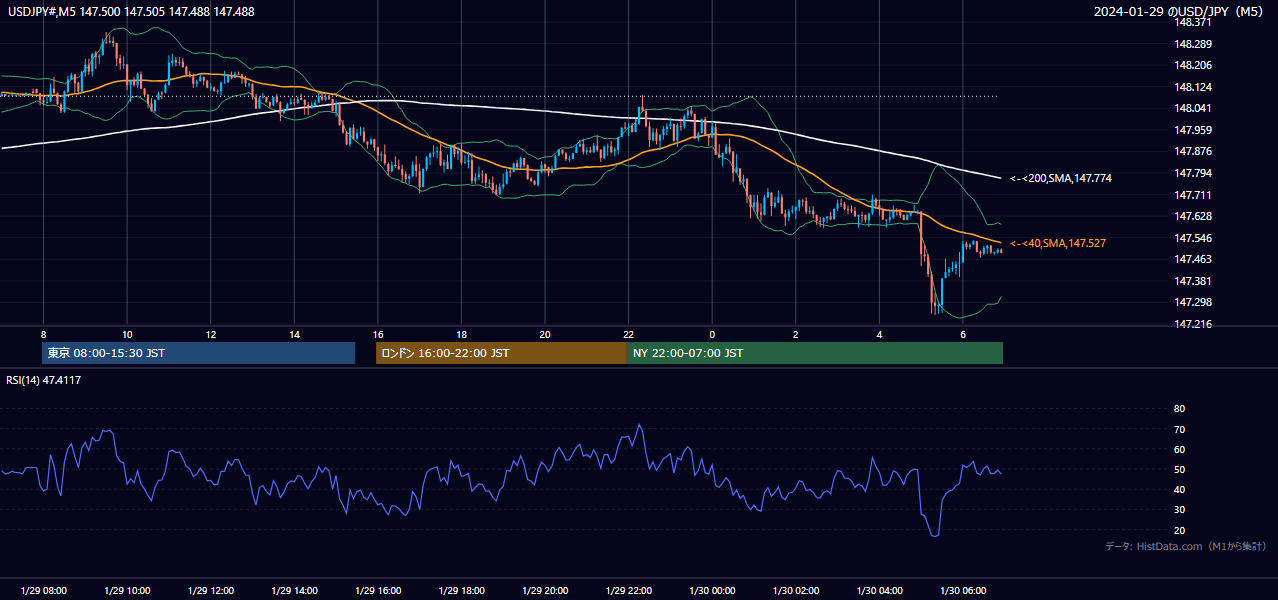Click hour tick 18 under price chart
The image size is (1278, 600).
pyautogui.click(x=461, y=334)
